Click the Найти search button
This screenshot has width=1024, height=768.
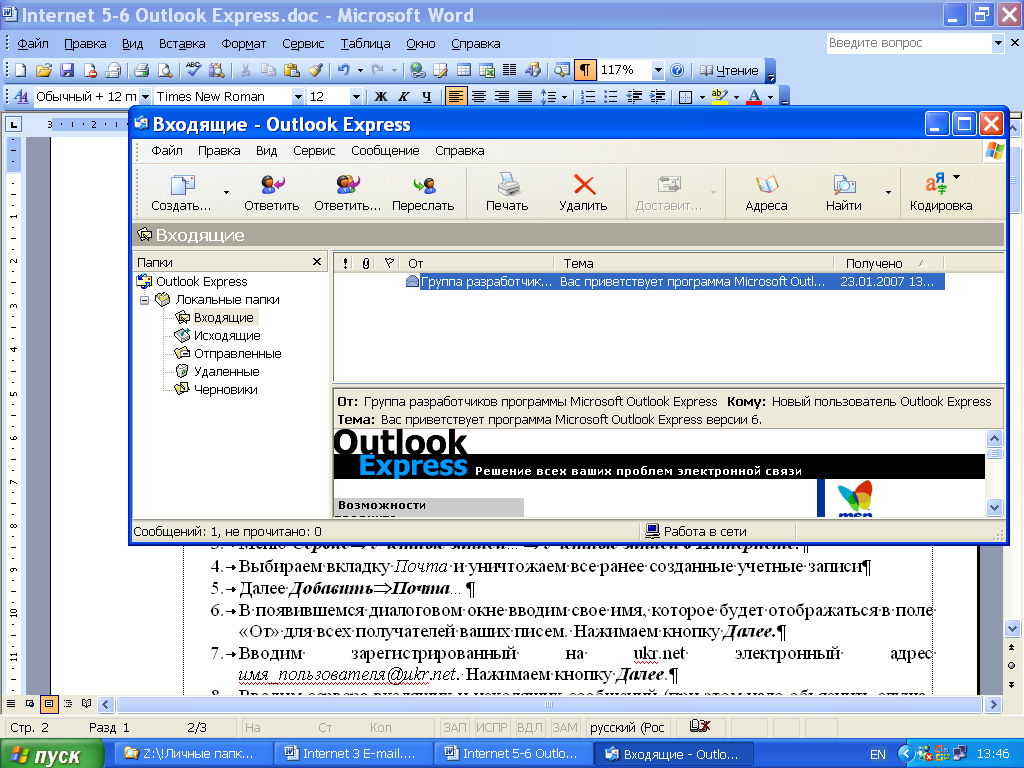point(843,193)
